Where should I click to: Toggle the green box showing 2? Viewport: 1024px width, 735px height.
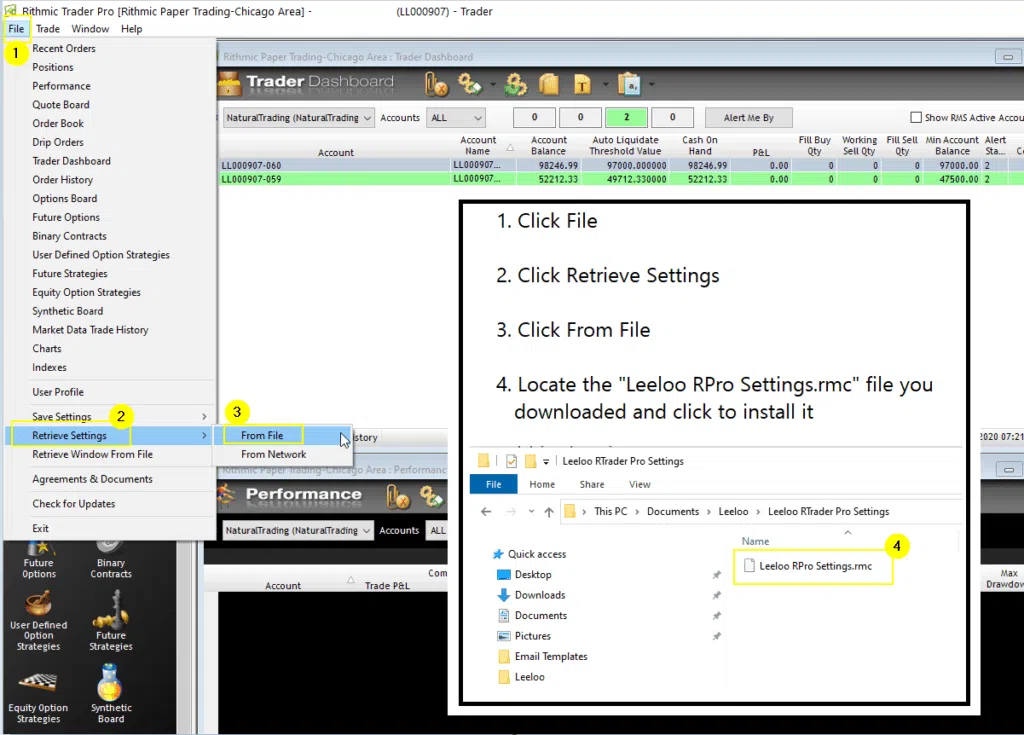[626, 118]
